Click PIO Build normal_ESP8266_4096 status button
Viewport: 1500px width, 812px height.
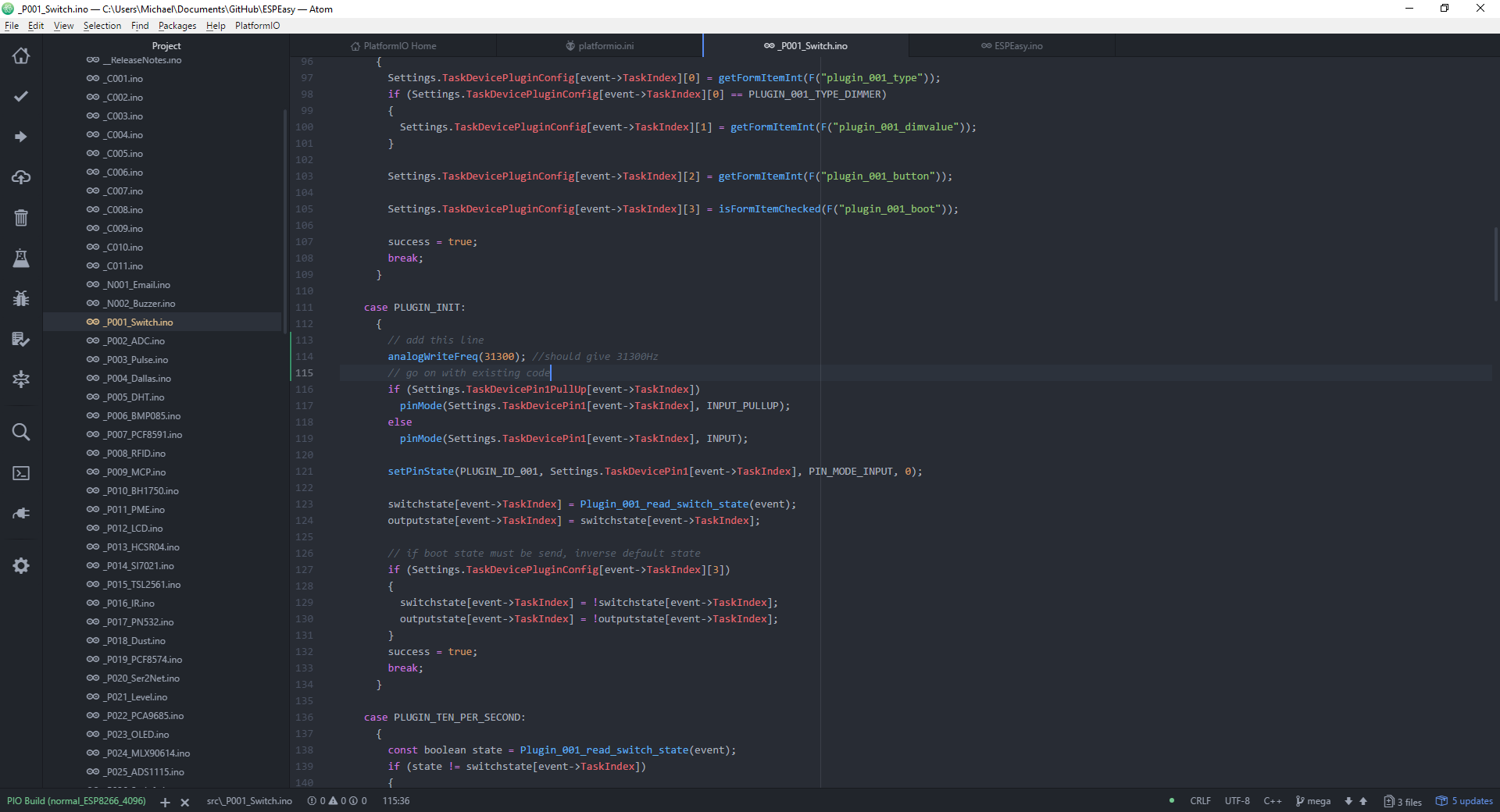click(x=77, y=801)
